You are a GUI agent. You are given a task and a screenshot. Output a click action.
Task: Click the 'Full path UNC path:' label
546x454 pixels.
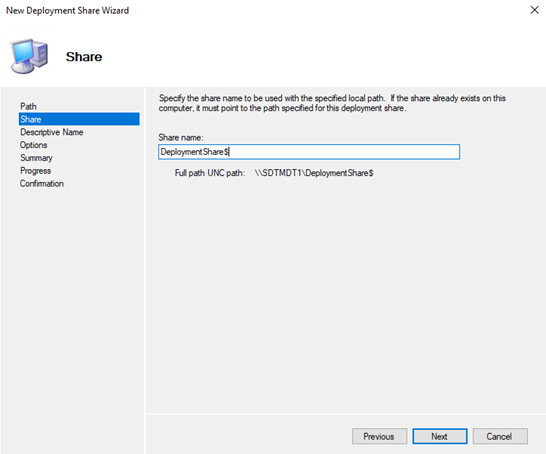210,173
